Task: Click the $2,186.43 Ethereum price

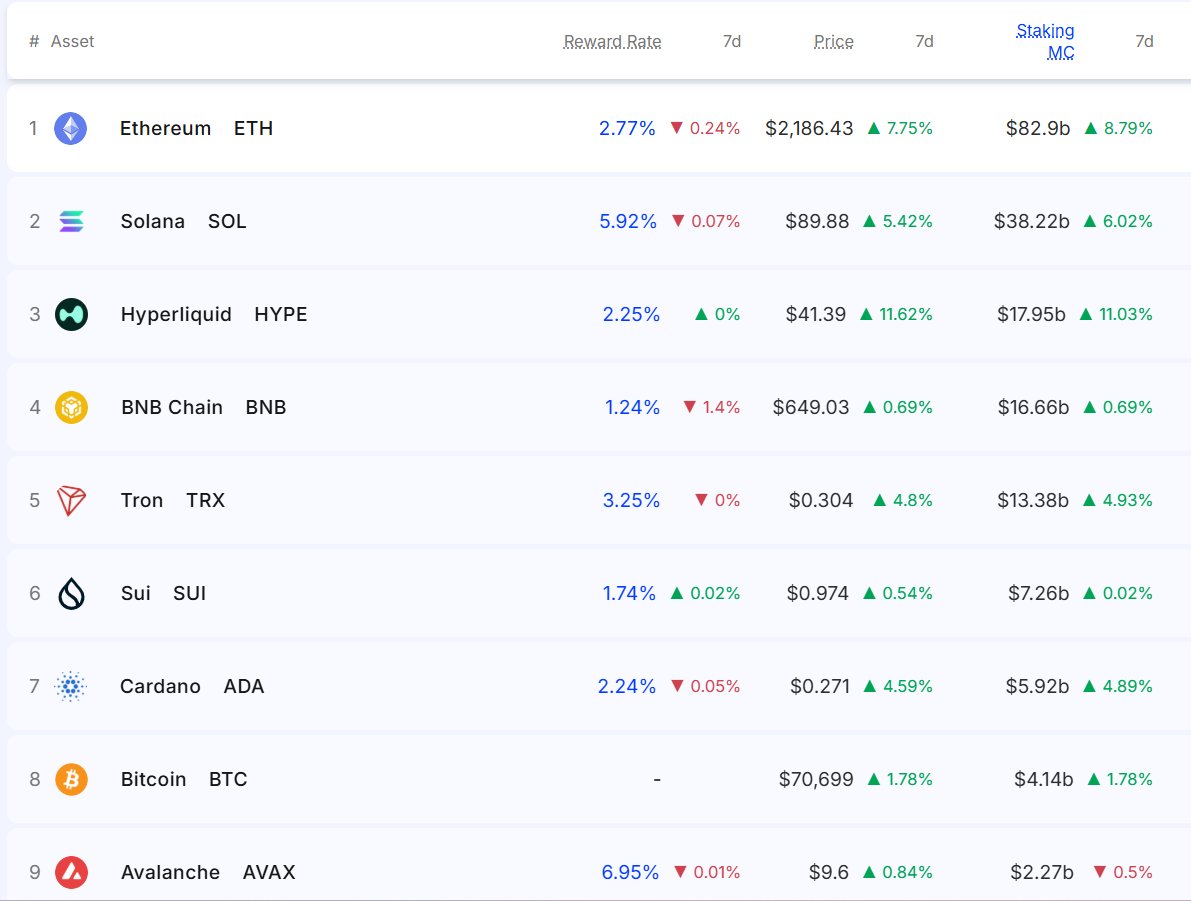Action: 809,128
